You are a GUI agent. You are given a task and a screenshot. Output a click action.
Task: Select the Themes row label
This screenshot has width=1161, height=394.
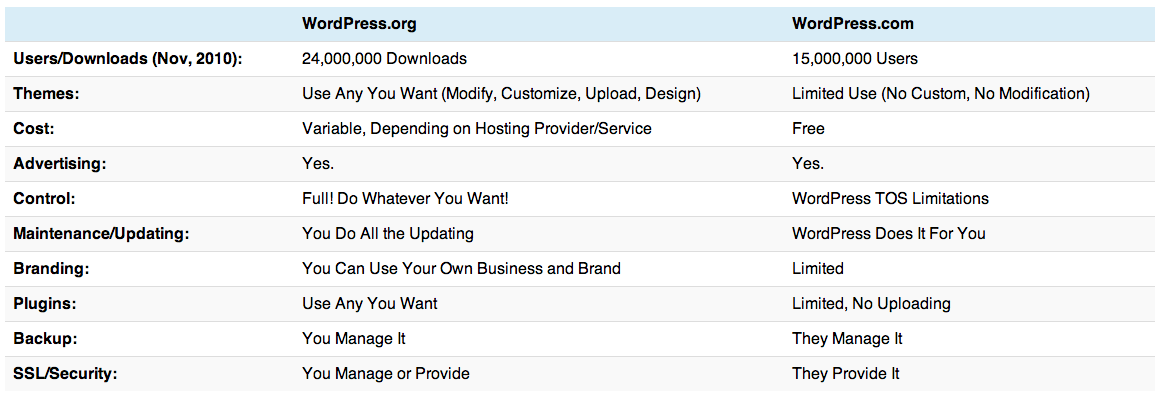click(x=40, y=94)
